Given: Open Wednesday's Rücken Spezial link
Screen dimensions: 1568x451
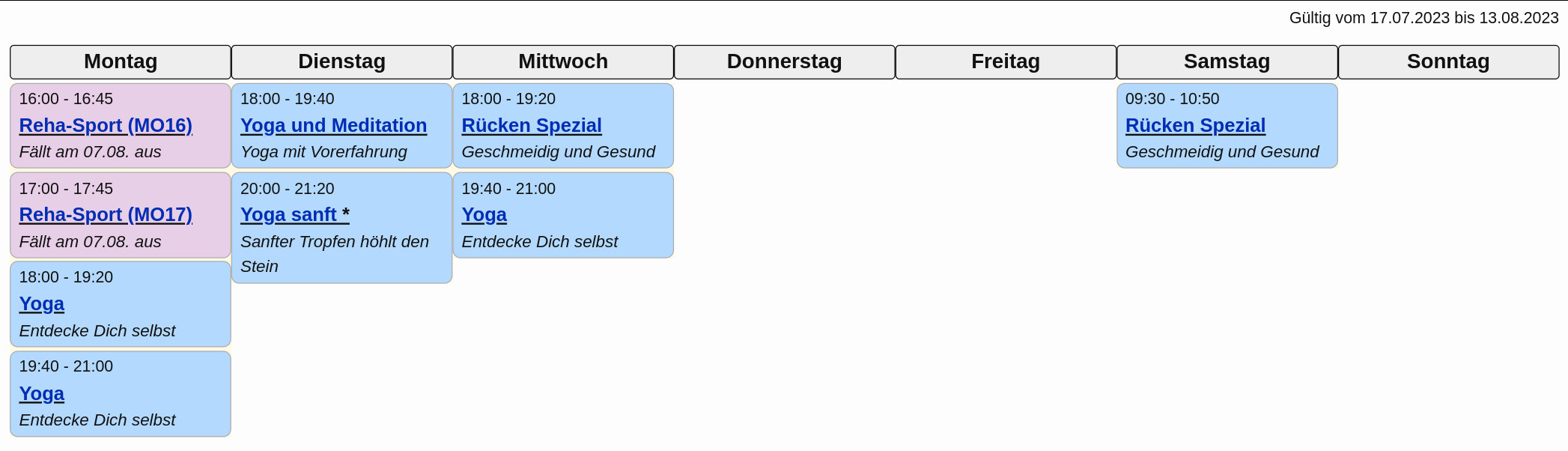Looking at the screenshot, I should click(532, 125).
